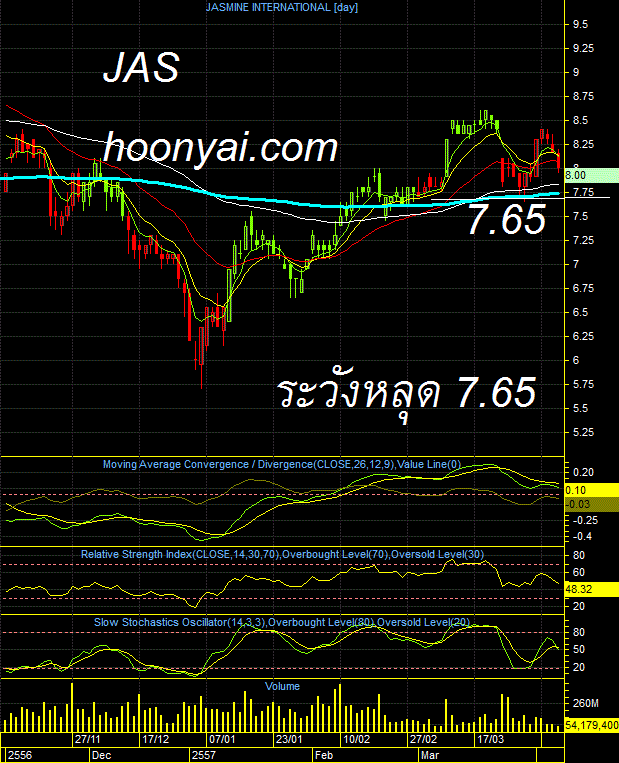Click the Volume panel title
Screen dimensions: 619x763
pos(282,687)
